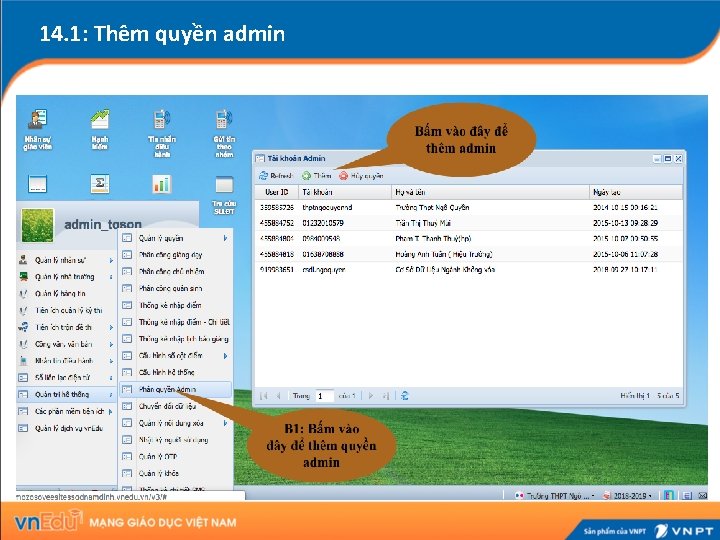Click Thêm to add an admin
The width and height of the screenshot is (720, 540).
point(317,175)
